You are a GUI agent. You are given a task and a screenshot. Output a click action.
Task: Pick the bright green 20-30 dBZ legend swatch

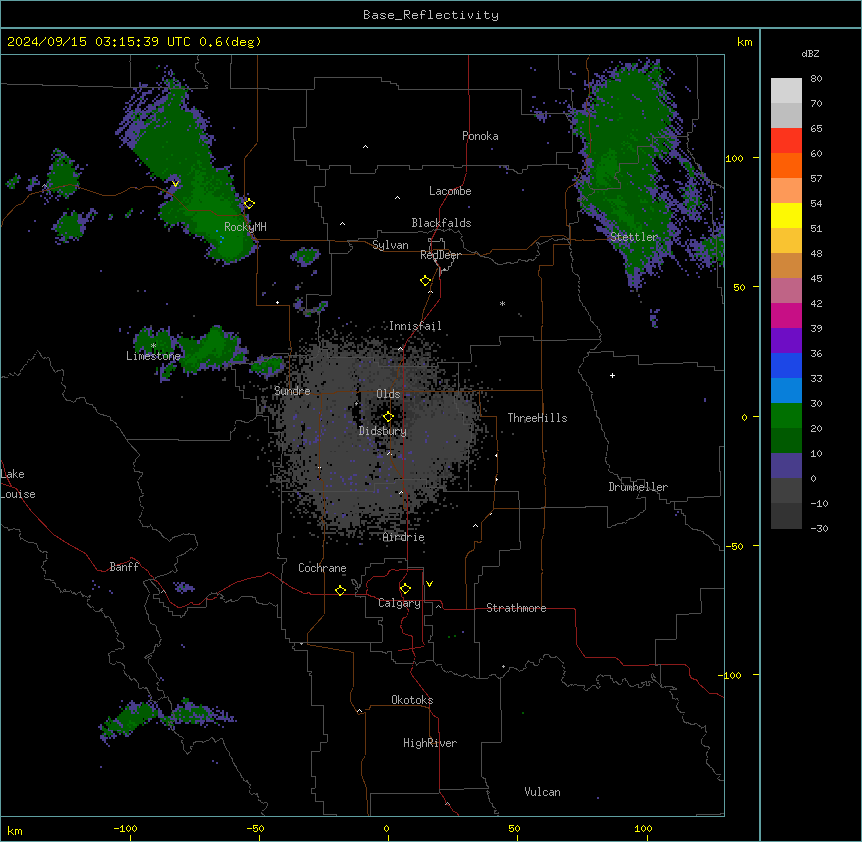point(786,416)
